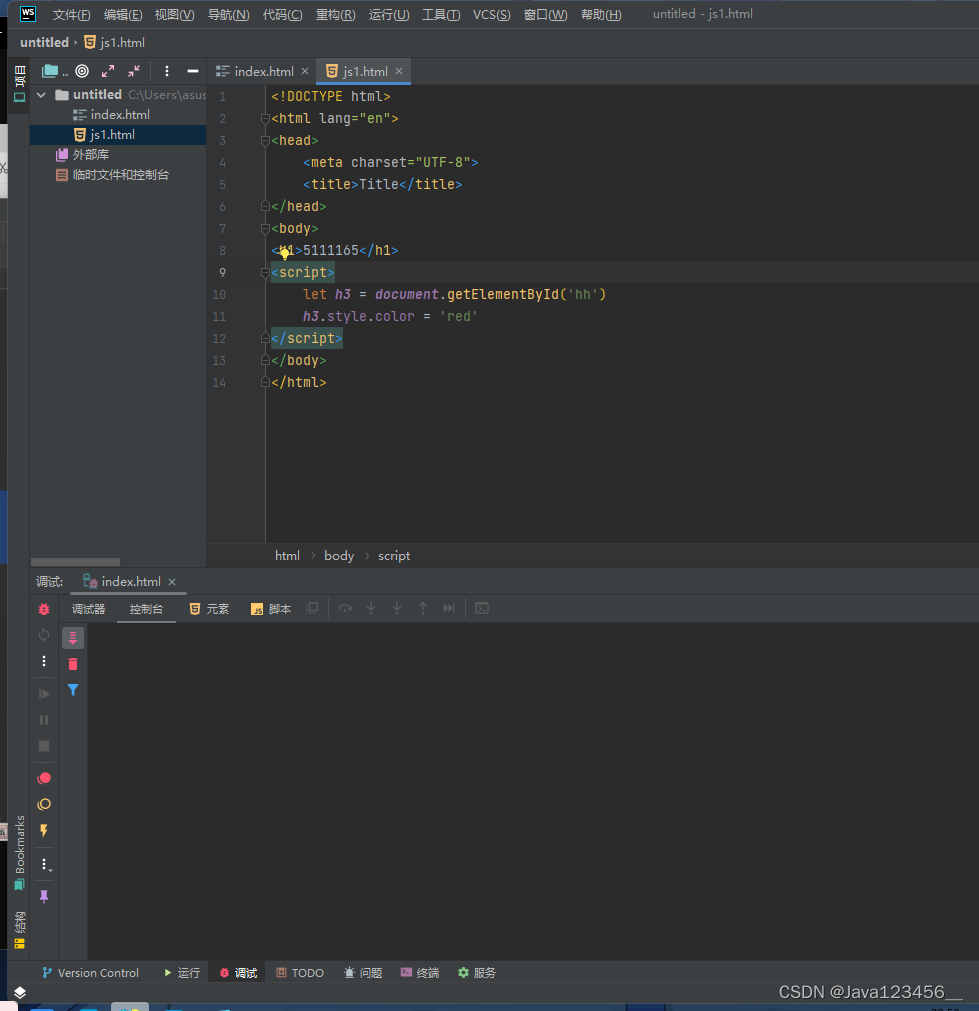Open the project panel options (three dots)
Screen dimensions: 979x1011
point(166,71)
